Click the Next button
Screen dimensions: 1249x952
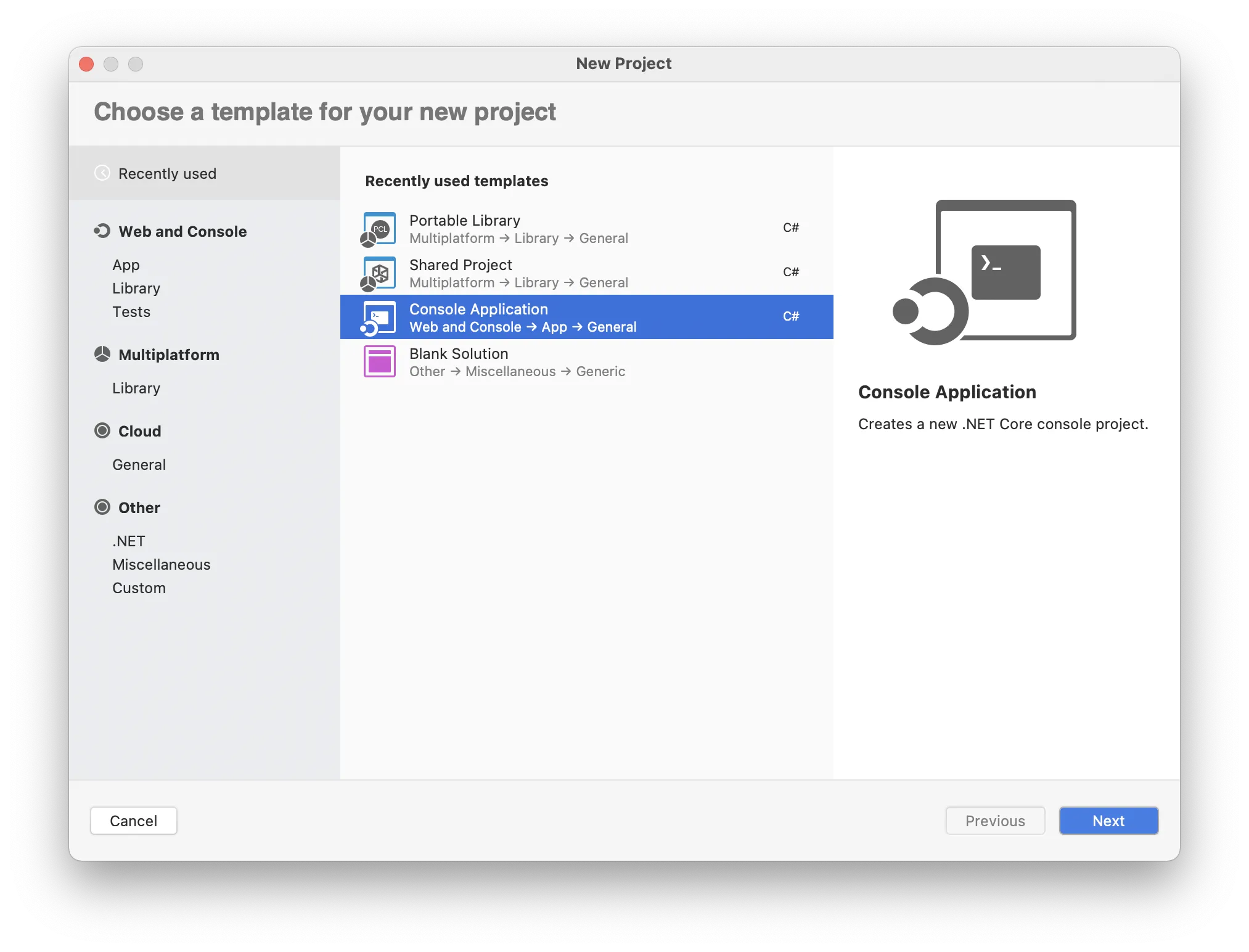pos(1108,821)
